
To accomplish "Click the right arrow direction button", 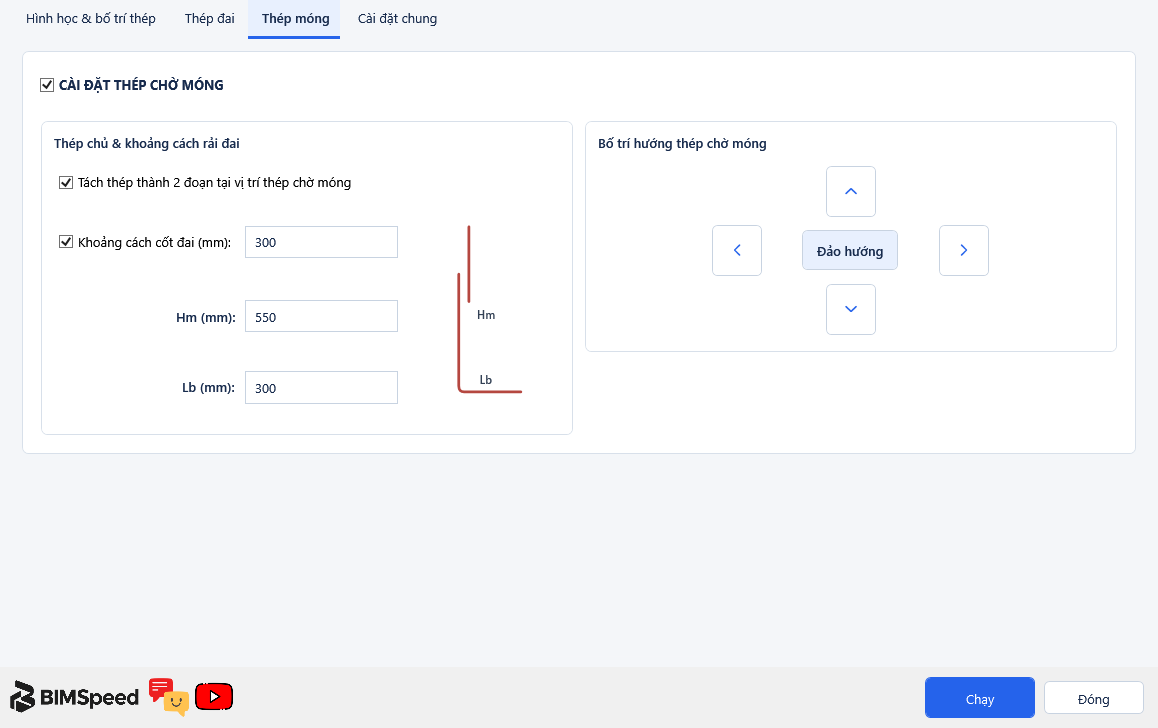I will click(x=964, y=250).
